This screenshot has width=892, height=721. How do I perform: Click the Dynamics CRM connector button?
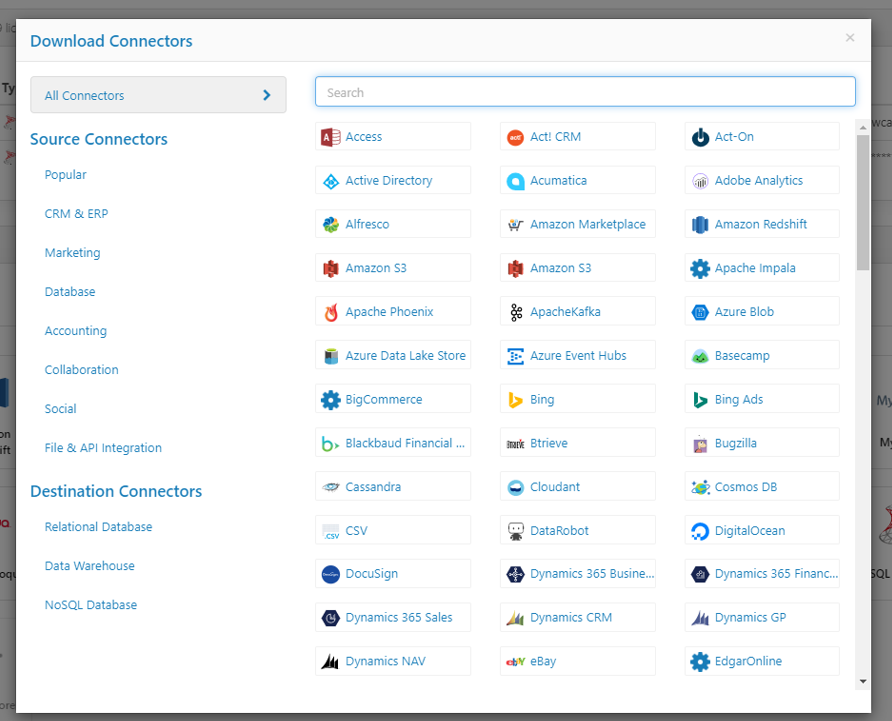click(578, 618)
